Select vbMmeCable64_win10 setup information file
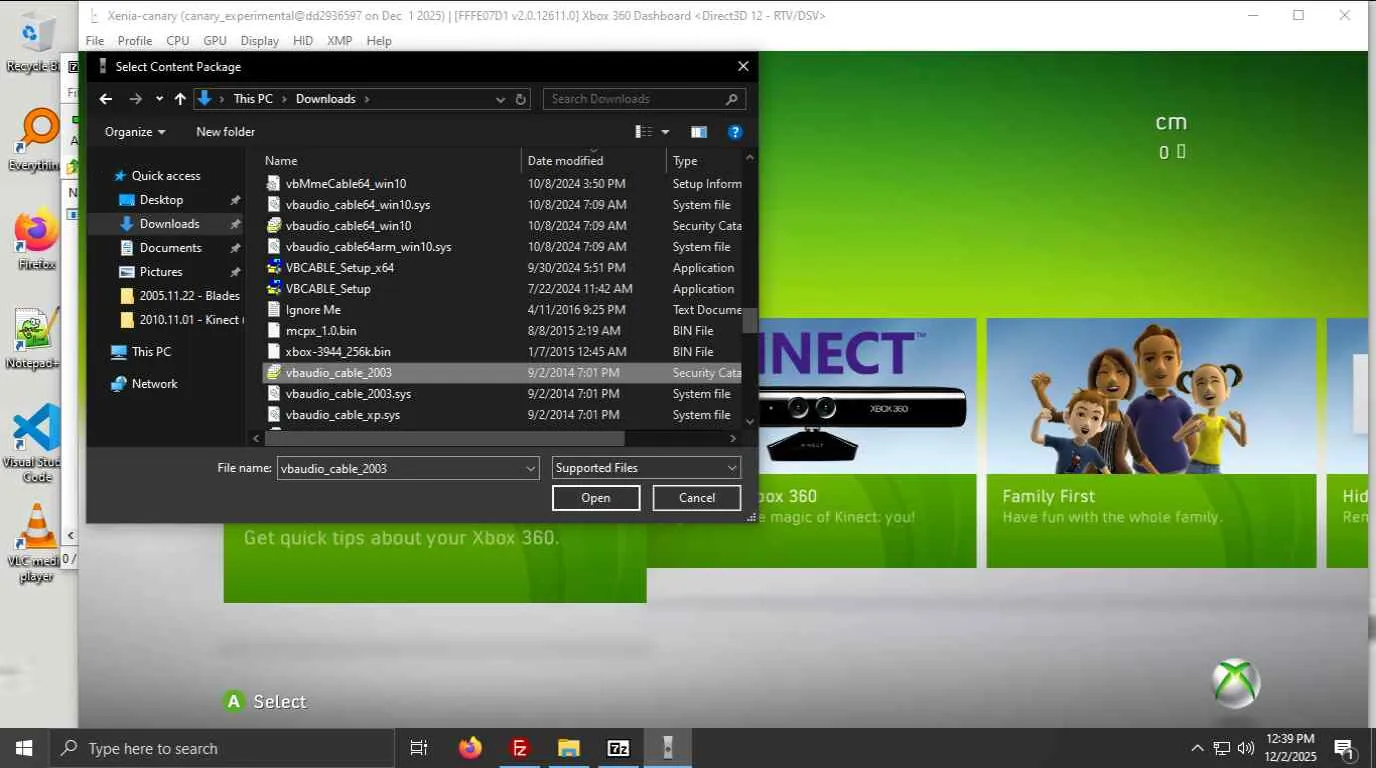Image resolution: width=1376 pixels, height=768 pixels. (346, 184)
